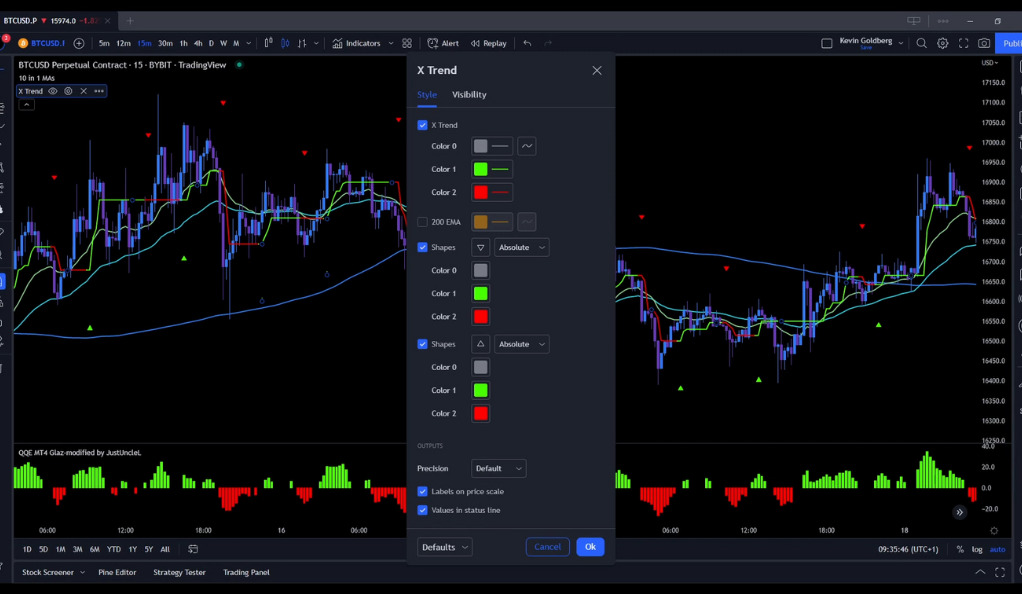The width and height of the screenshot is (1022, 594).
Task: Open the Pine Editor tab
Action: click(x=117, y=572)
